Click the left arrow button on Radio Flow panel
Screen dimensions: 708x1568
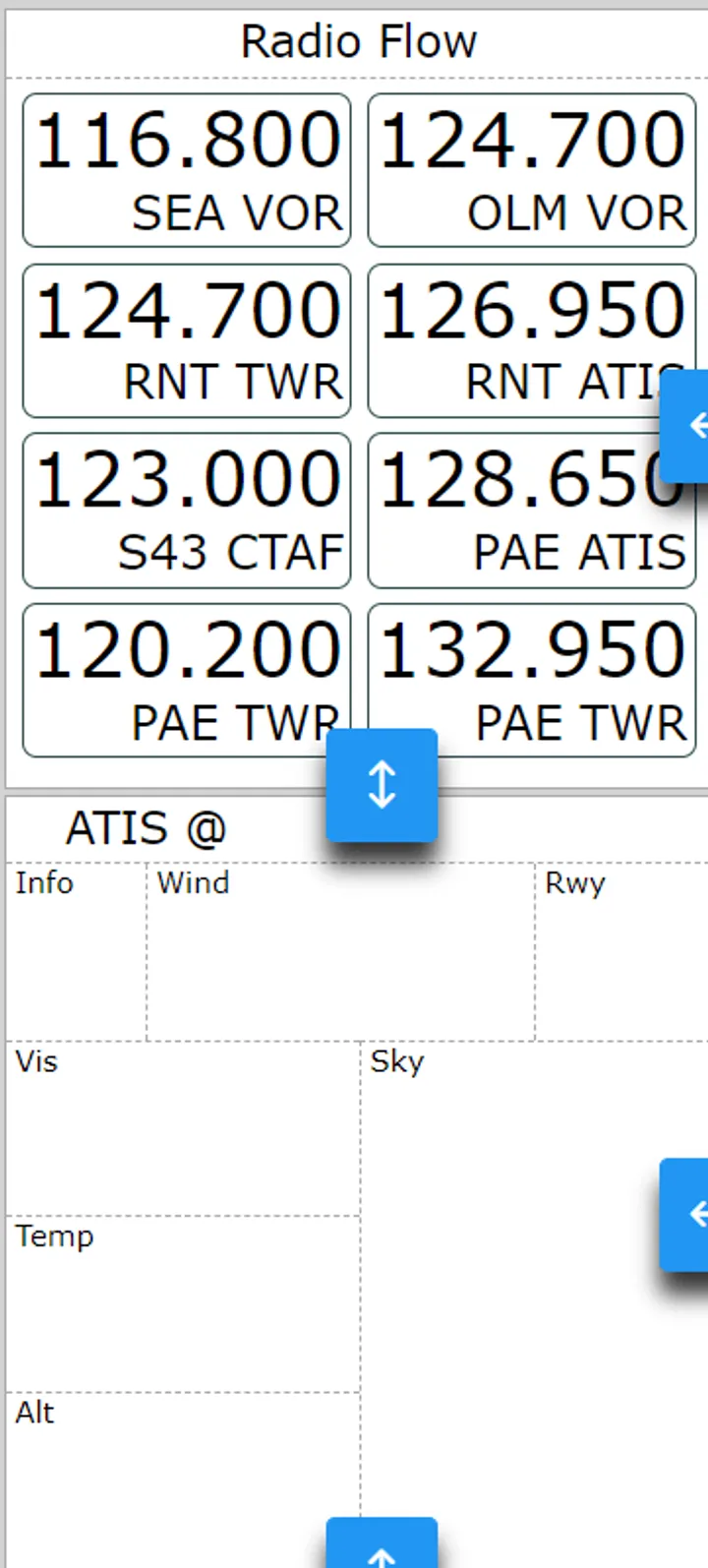[x=688, y=426]
